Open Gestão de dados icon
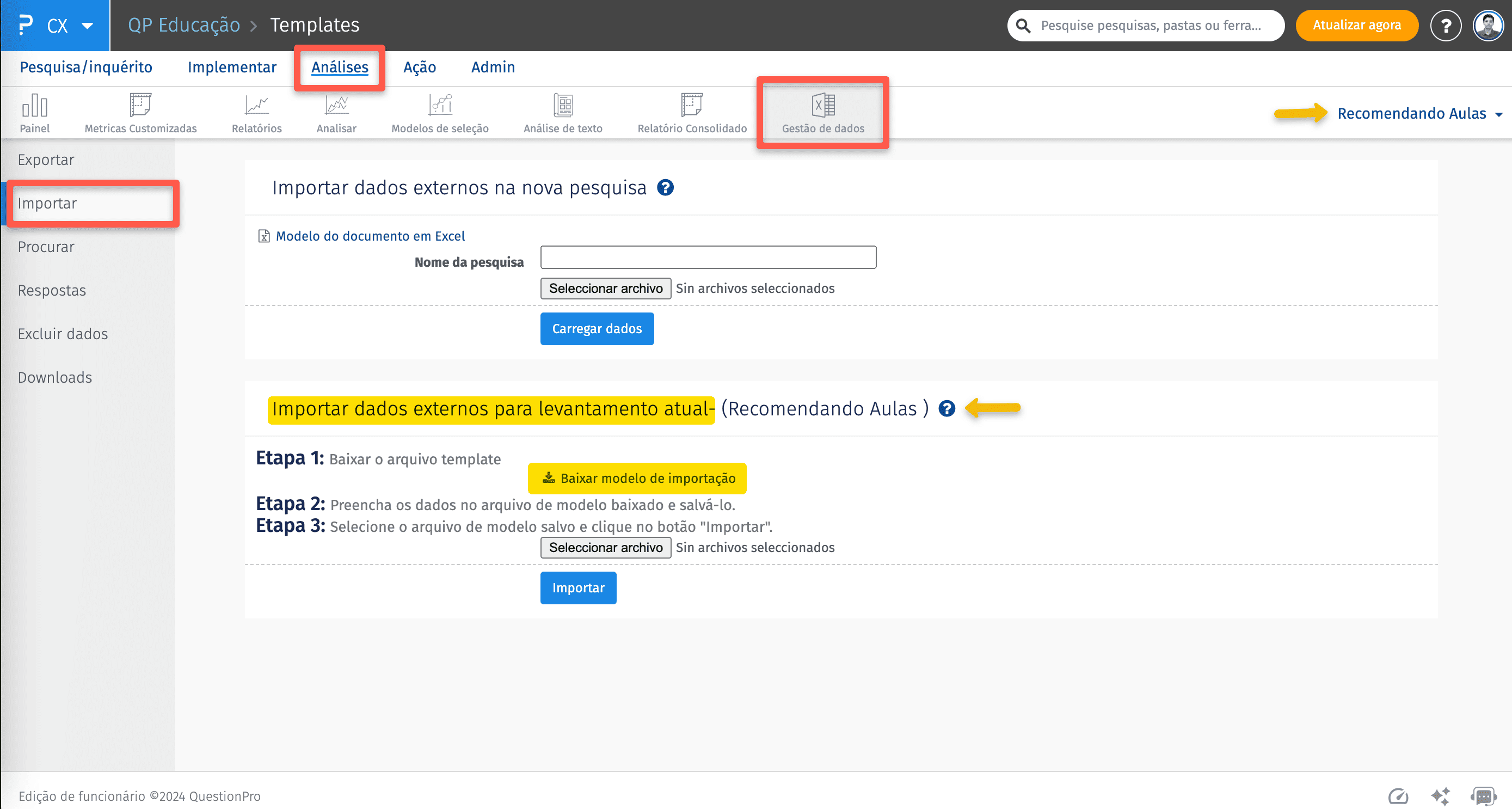 (823, 106)
